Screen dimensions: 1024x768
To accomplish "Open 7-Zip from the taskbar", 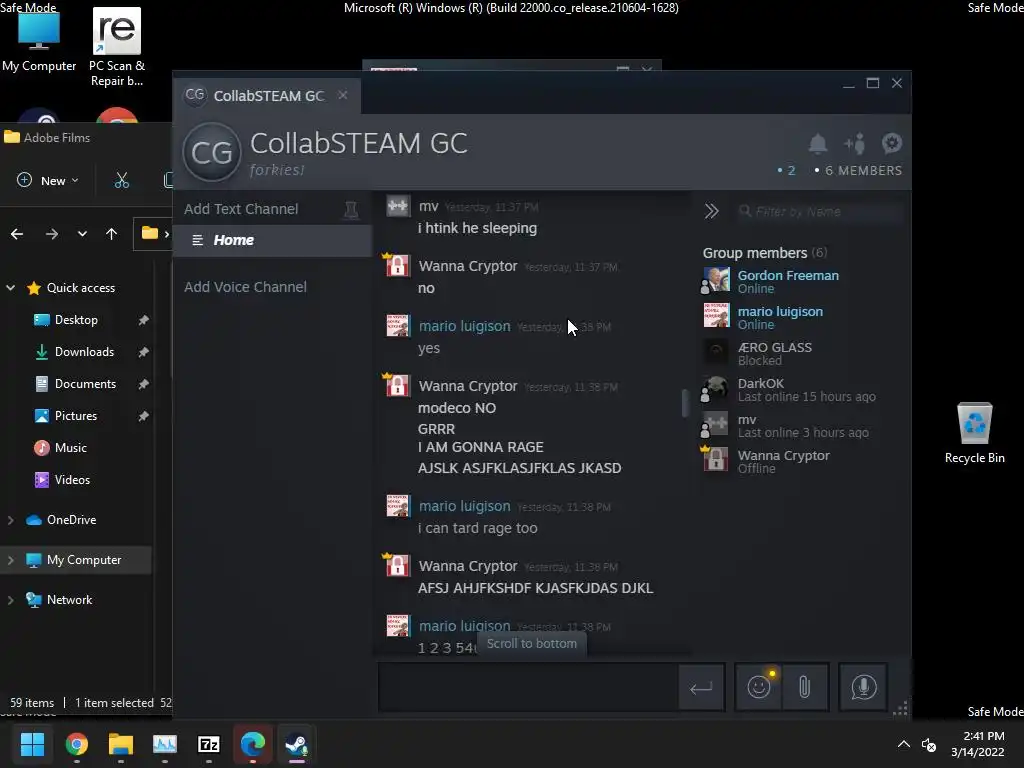I will (x=209, y=744).
